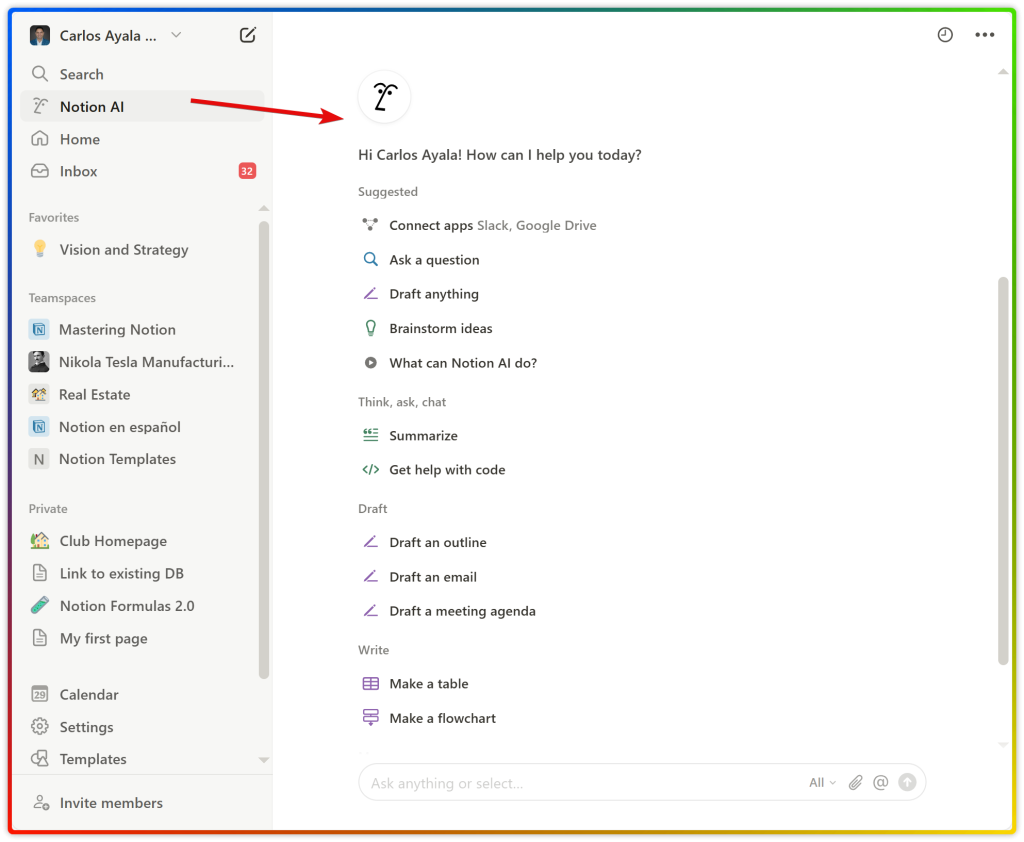Go to Home in the sidebar

pyautogui.click(x=142, y=139)
